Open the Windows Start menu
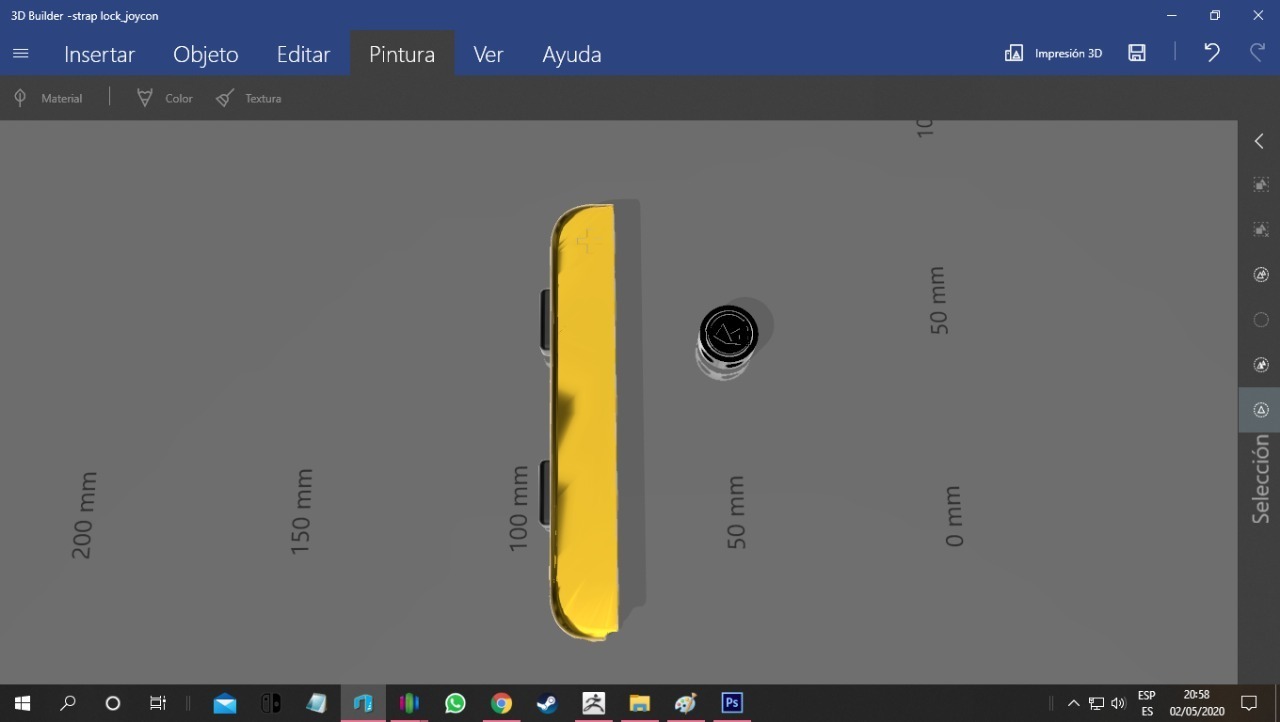Image resolution: width=1280 pixels, height=722 pixels. pos(22,703)
